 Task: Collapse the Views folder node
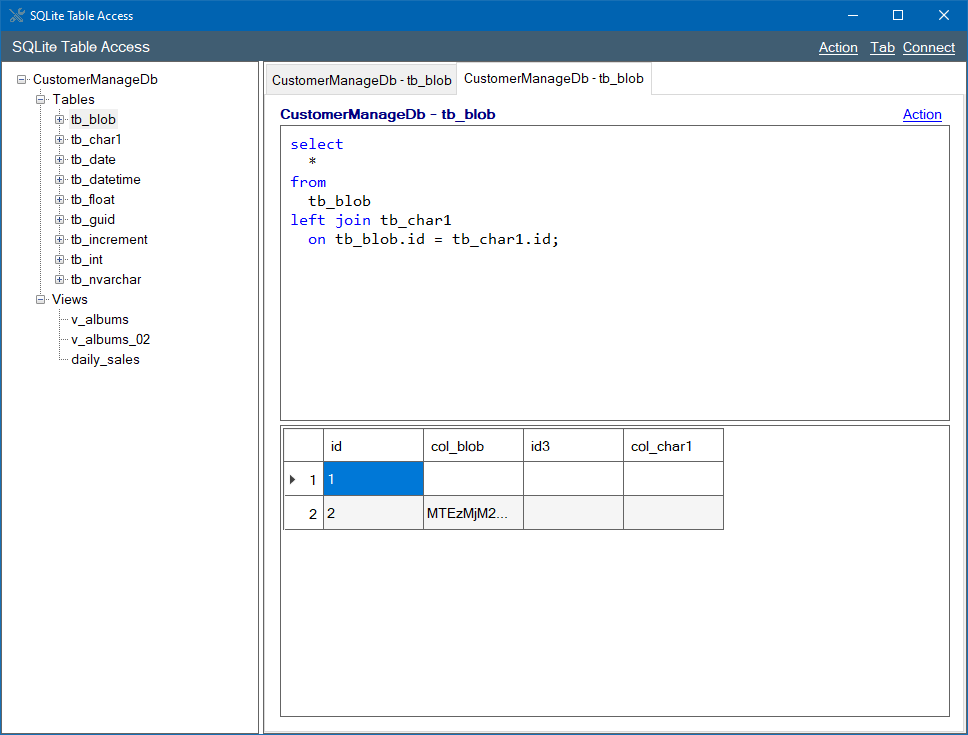pos(41,299)
